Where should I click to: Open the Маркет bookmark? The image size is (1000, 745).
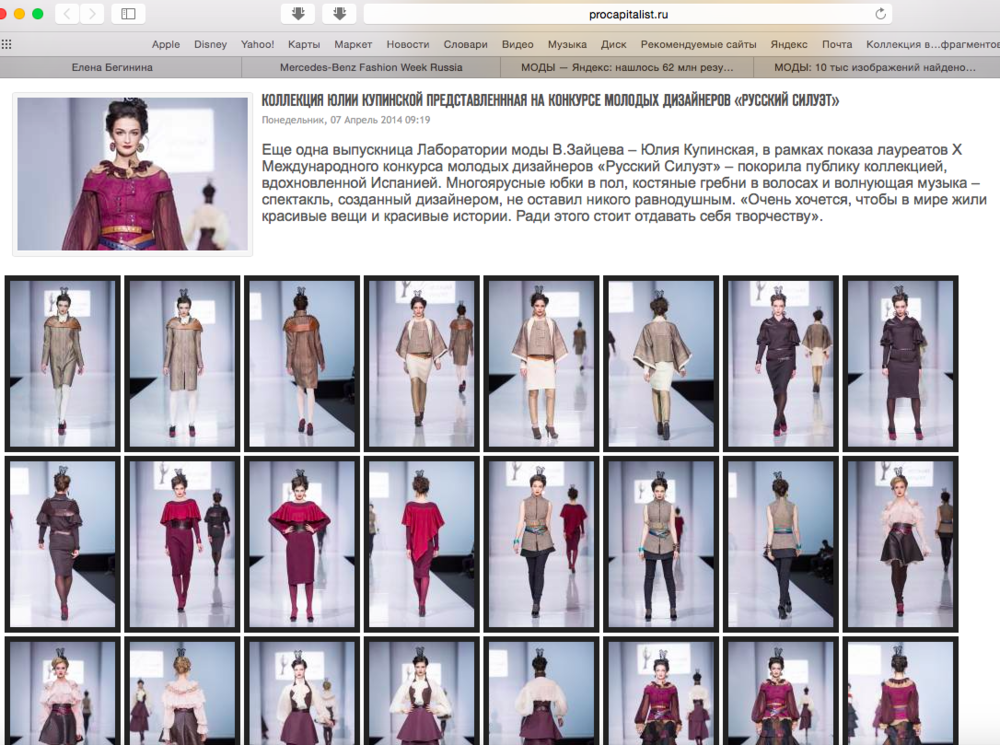pyautogui.click(x=353, y=44)
